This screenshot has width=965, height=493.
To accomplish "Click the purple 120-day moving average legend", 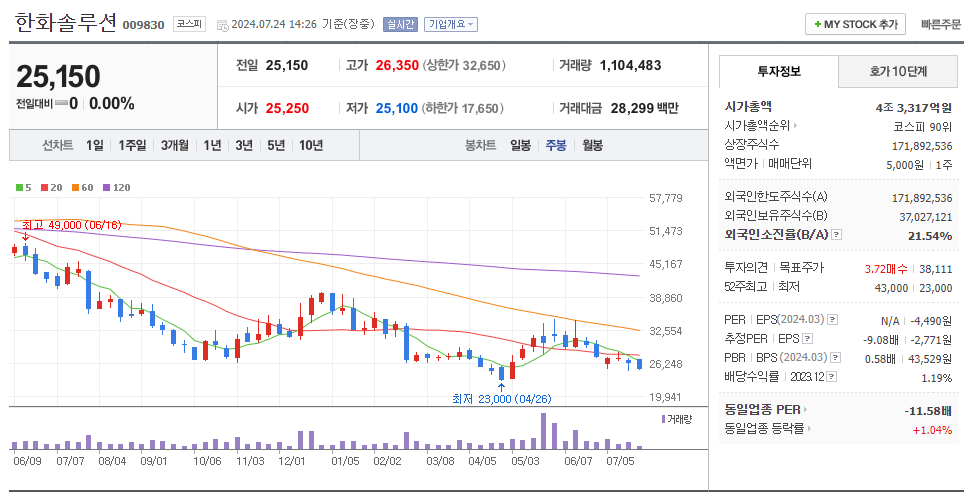I will pyautogui.click(x=116, y=188).
